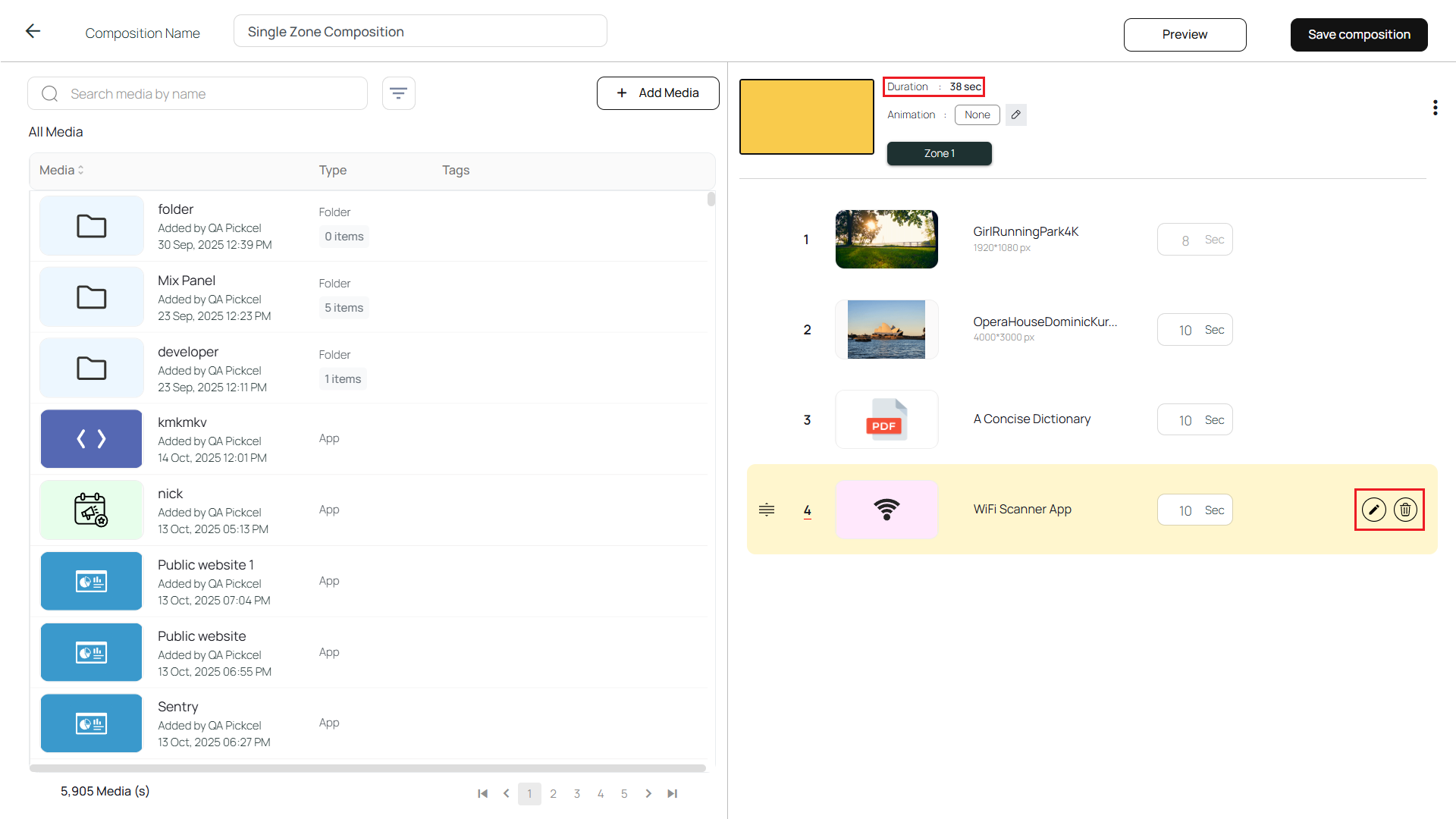Select the yellow zone preview swatch
This screenshot has height=819, width=1456.
click(806, 117)
